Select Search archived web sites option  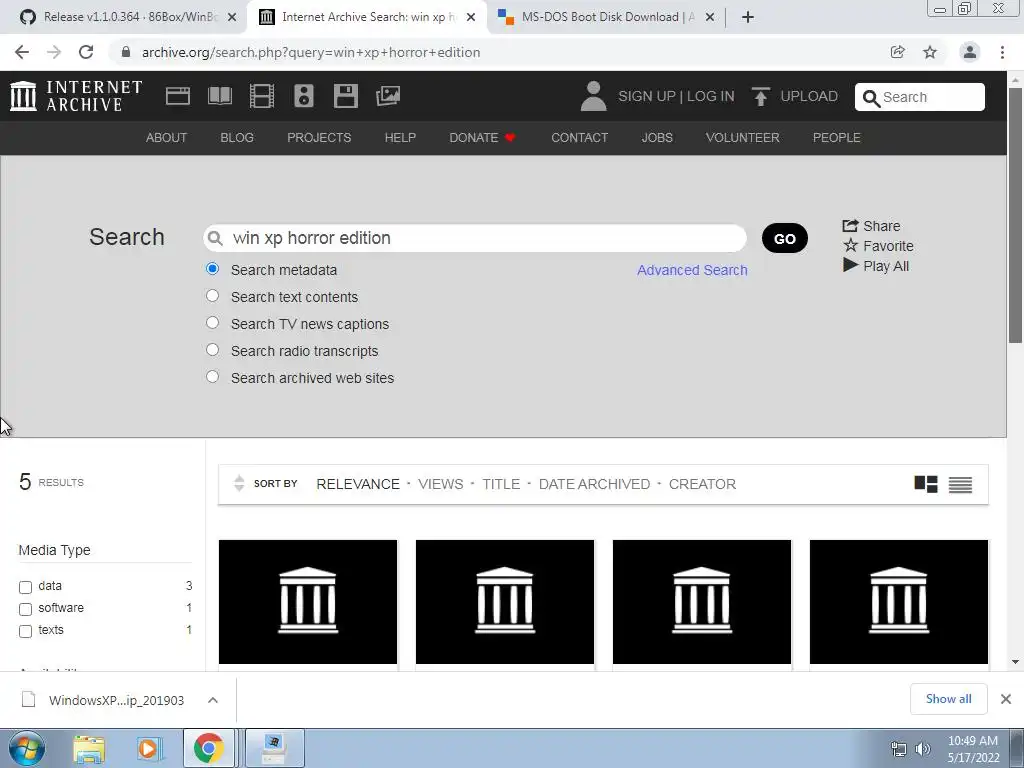[212, 377]
